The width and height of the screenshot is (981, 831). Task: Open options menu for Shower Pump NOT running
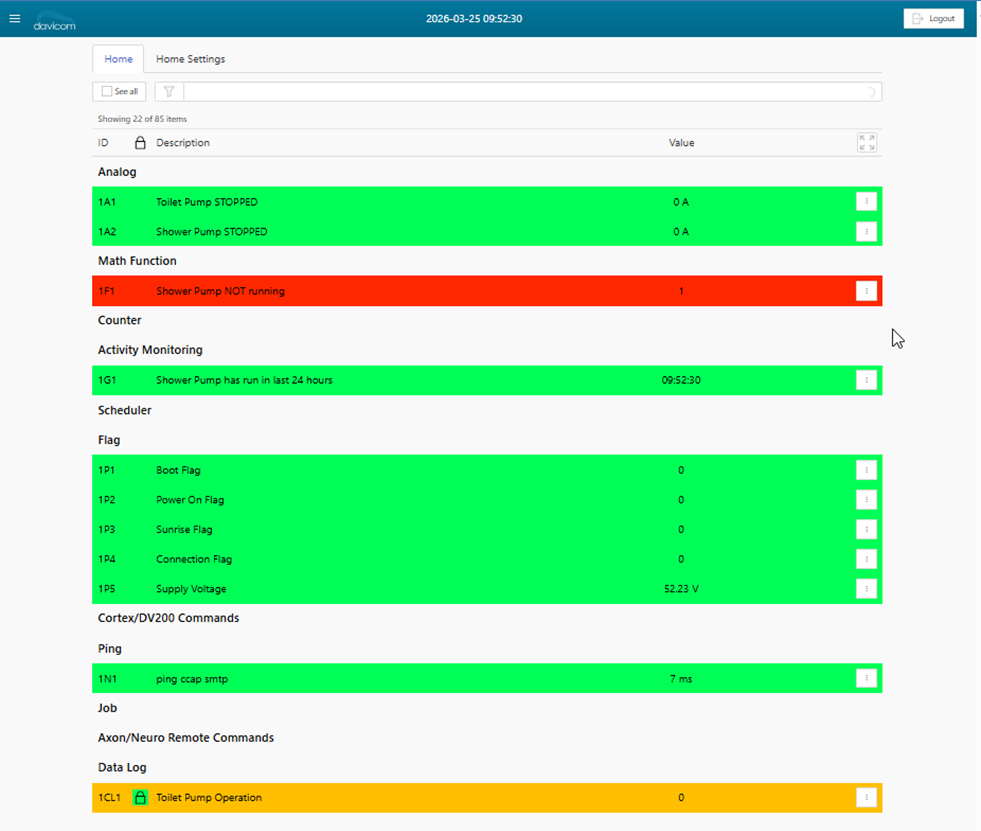coord(866,291)
